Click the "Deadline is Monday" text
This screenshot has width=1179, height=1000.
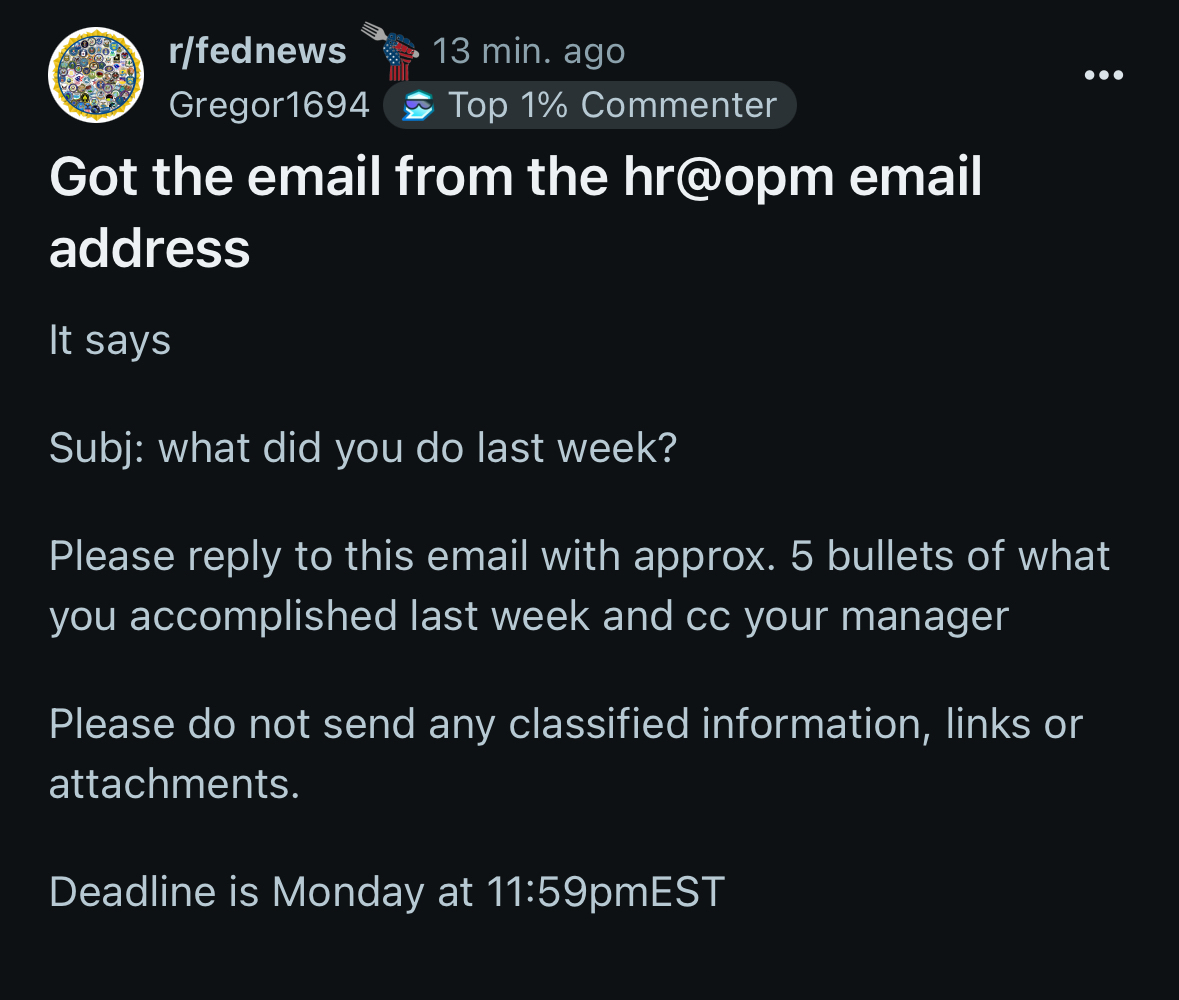pos(236,892)
